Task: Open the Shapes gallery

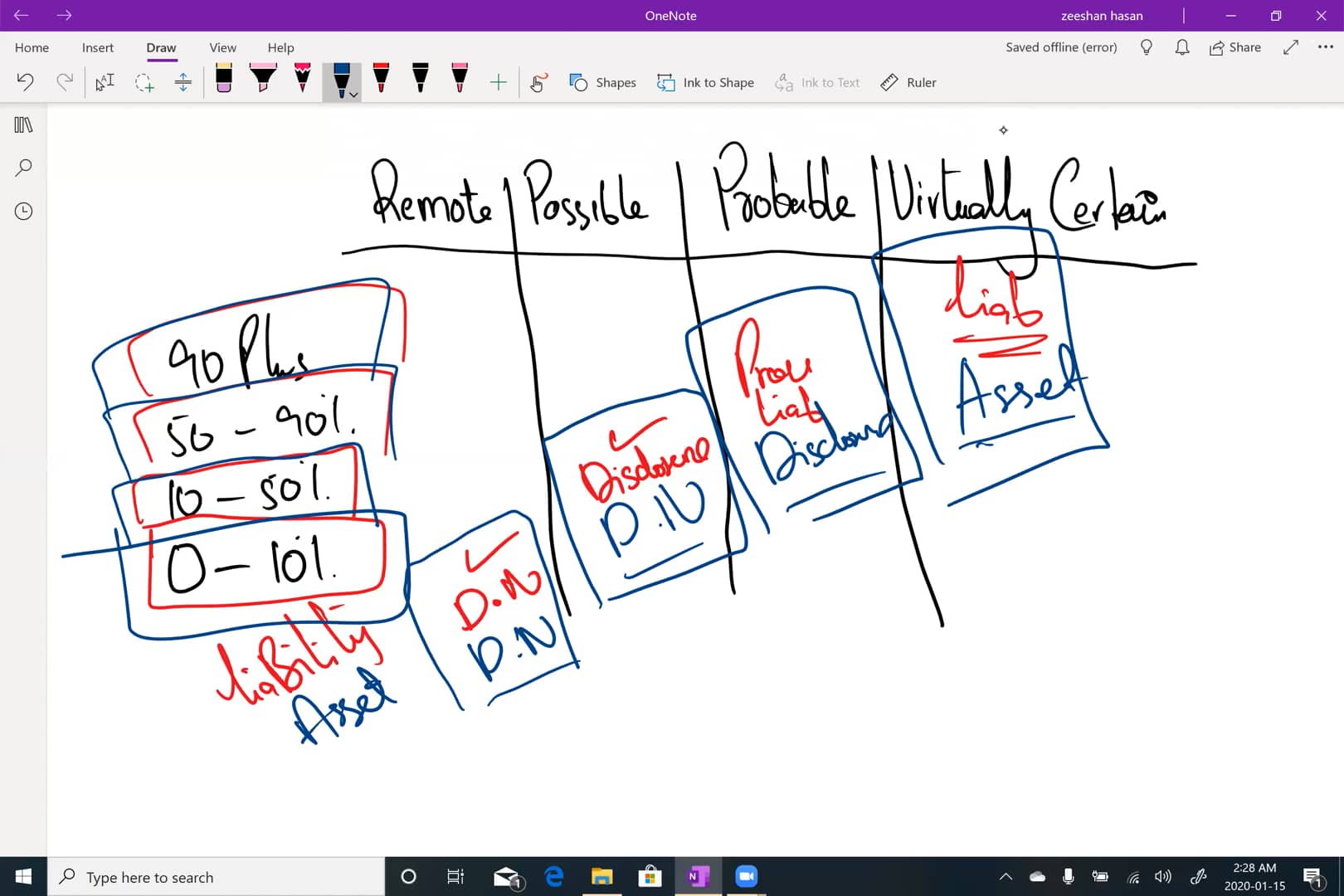Action: [x=603, y=82]
